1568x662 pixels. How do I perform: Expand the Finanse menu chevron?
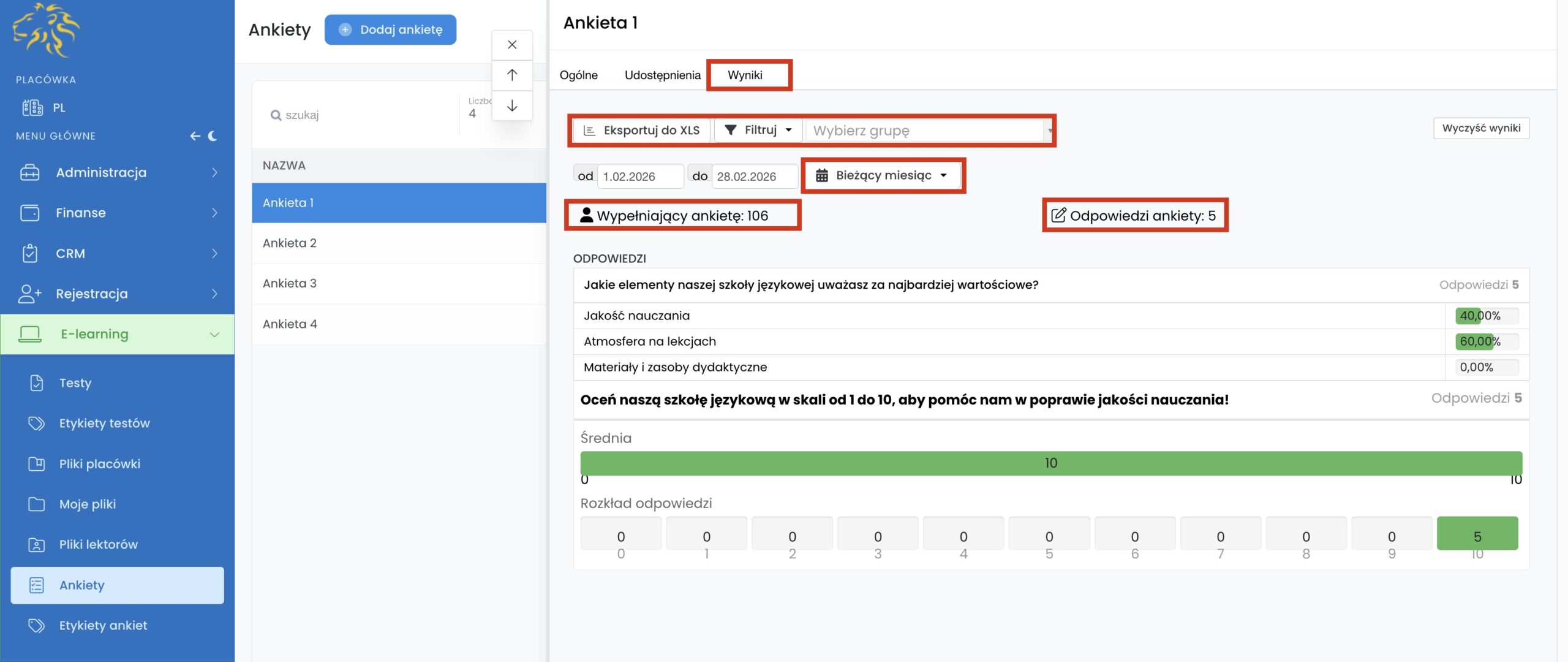[214, 213]
